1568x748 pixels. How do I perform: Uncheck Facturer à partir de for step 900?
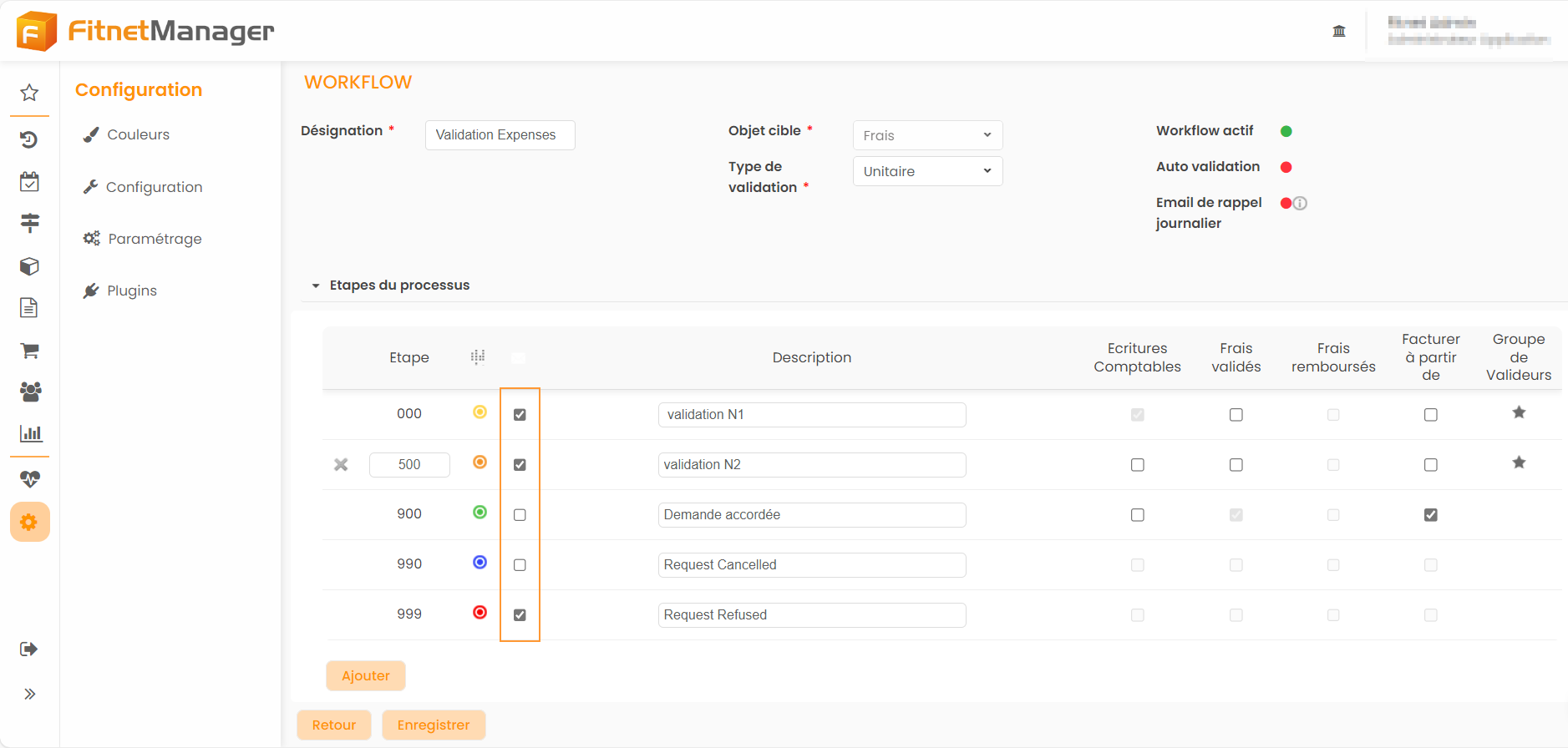coord(1431,515)
